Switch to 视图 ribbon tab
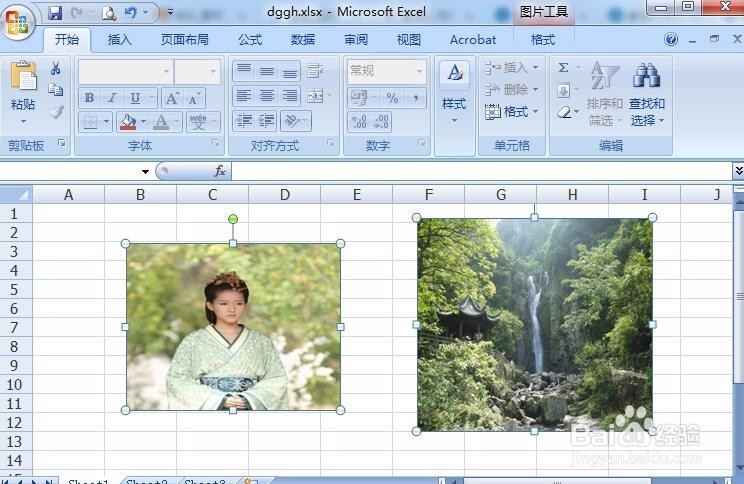The width and height of the screenshot is (744, 484). [409, 40]
